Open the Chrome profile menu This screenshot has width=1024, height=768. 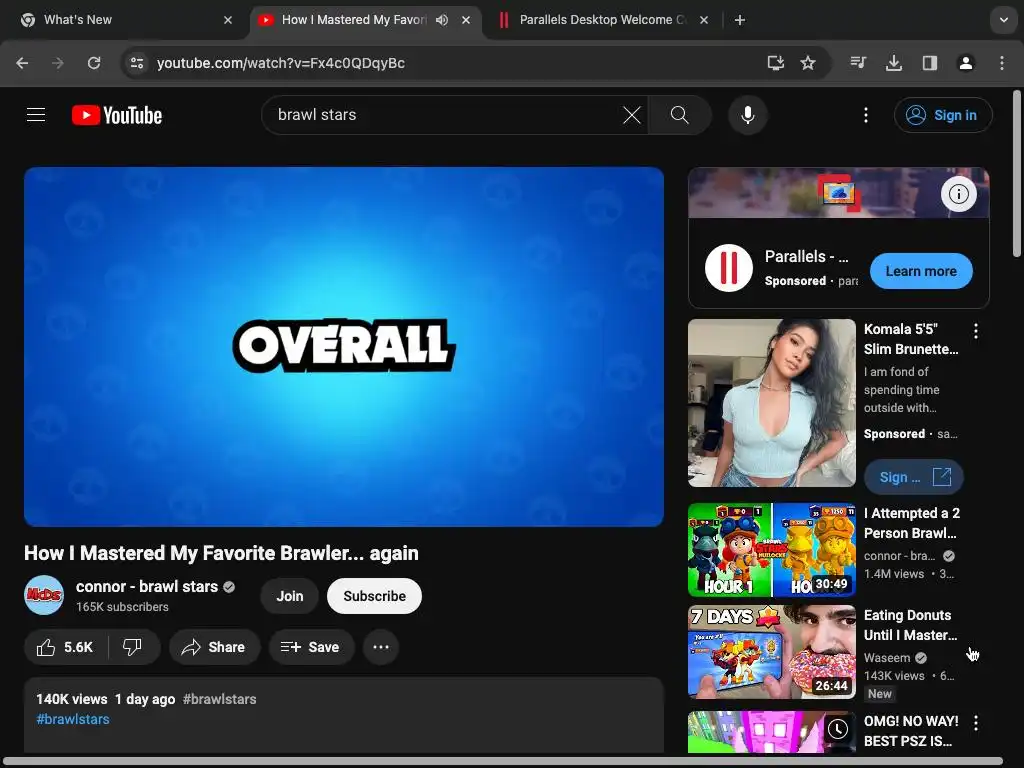966,63
